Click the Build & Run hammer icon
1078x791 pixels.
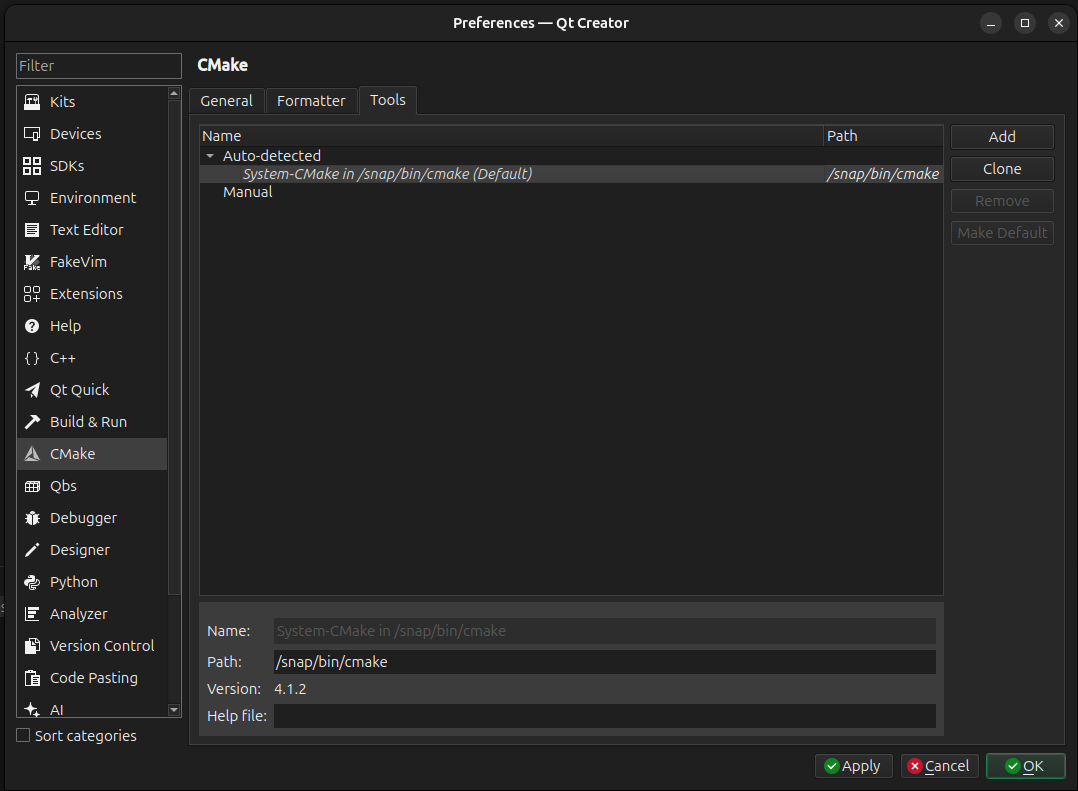[x=32, y=422]
